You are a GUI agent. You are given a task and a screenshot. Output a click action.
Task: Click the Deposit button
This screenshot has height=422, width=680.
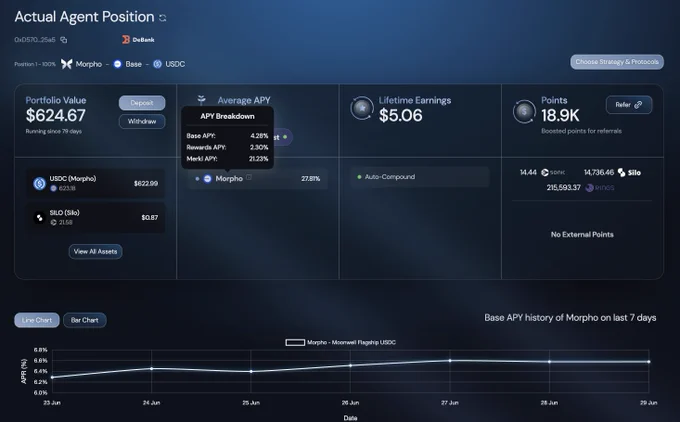pos(142,103)
